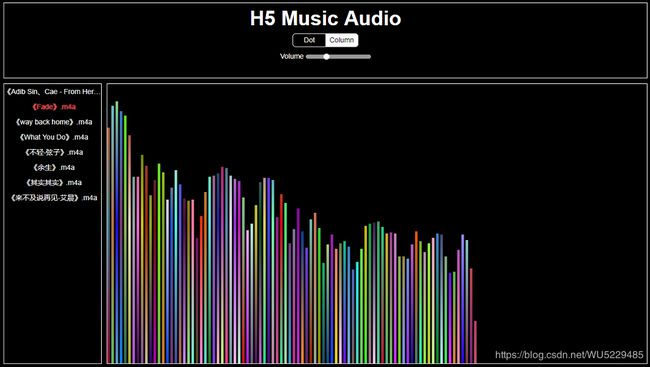Play the track 《余生》.m4a
This screenshot has height=367, width=650.
53,168
